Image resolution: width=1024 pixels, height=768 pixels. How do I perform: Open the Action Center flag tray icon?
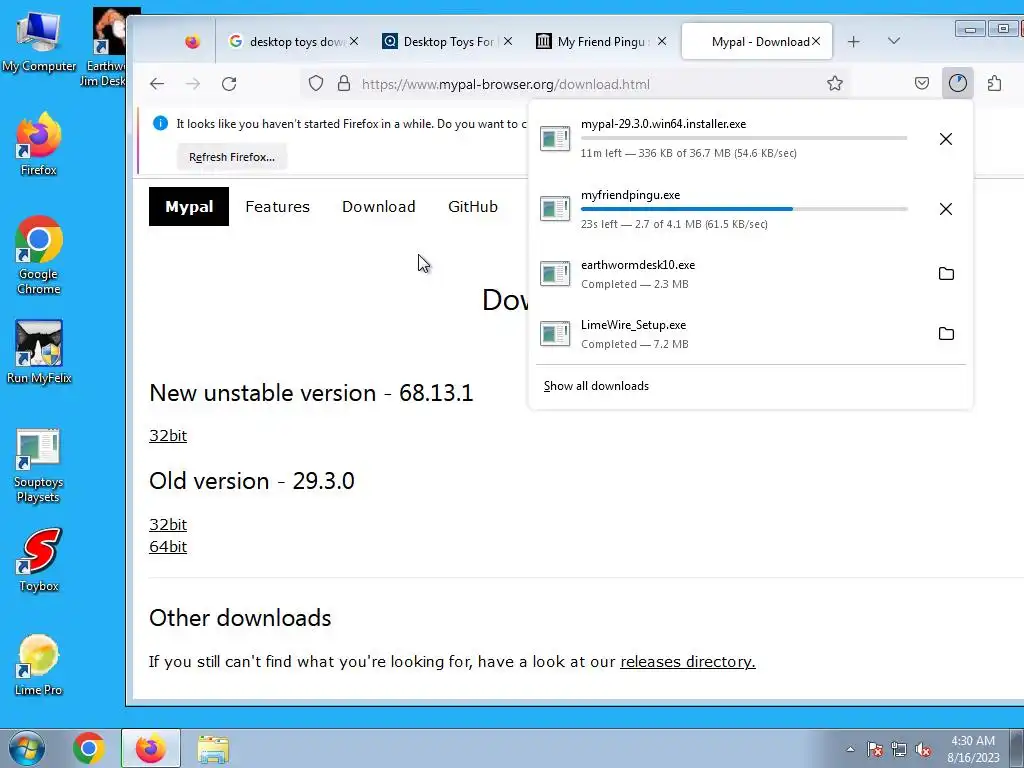tap(875, 749)
